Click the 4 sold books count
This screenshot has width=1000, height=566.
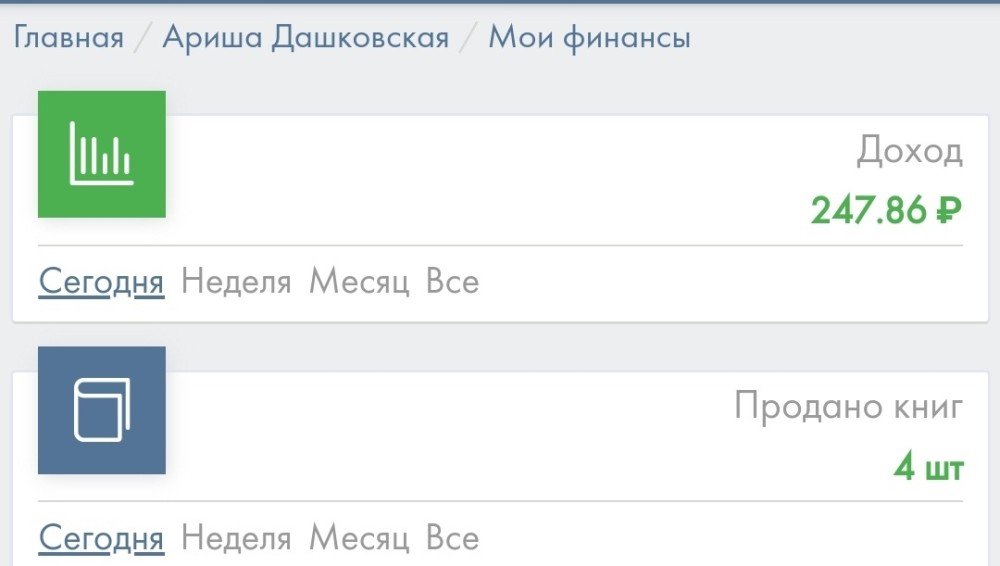[x=904, y=467]
